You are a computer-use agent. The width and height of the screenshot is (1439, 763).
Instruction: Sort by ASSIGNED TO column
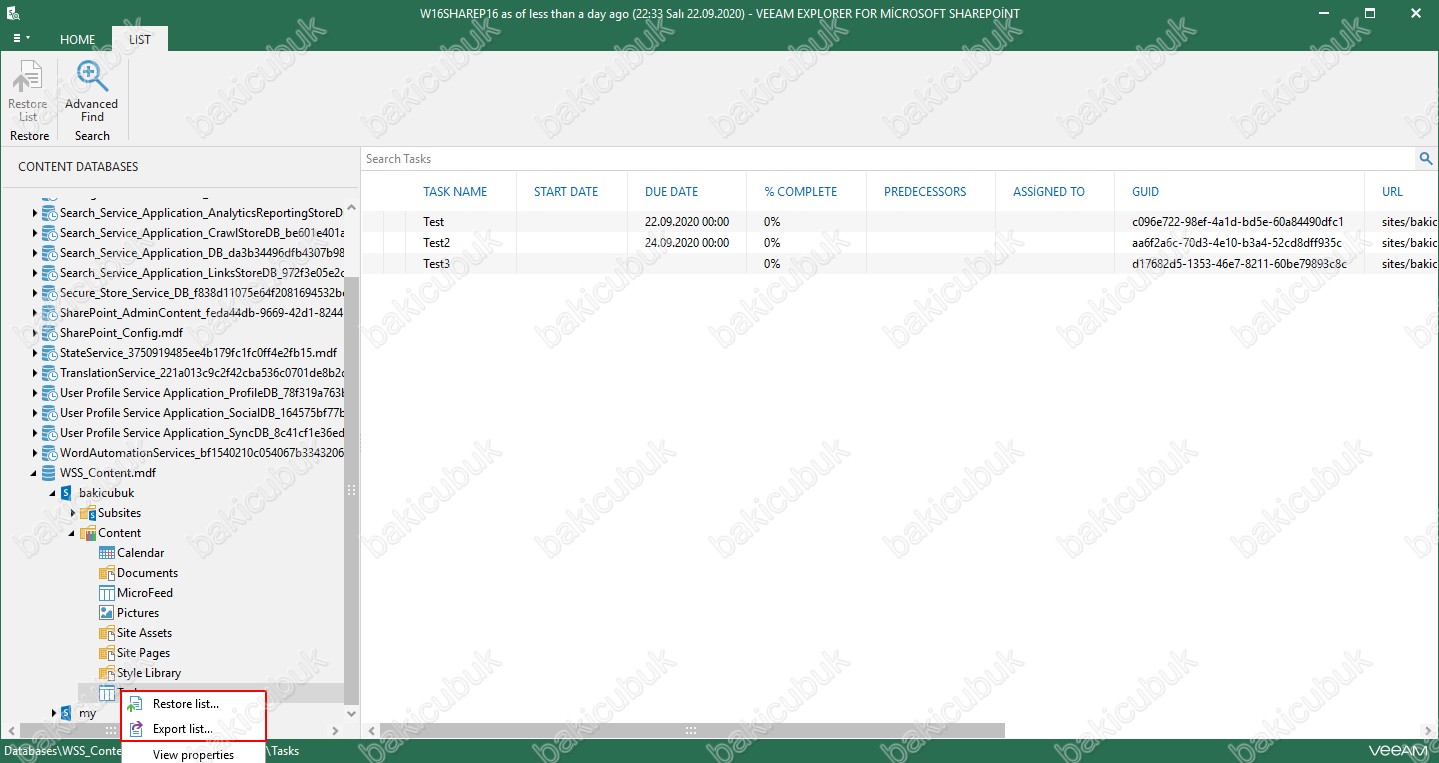point(1049,191)
